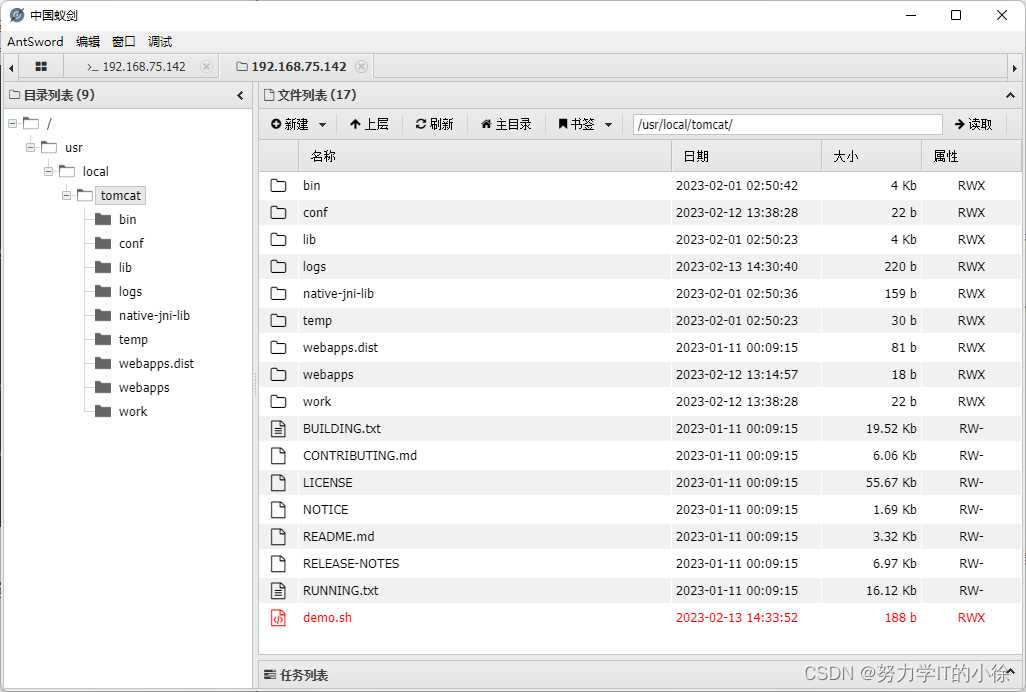Select lib folder icon in directory tree

point(103,267)
